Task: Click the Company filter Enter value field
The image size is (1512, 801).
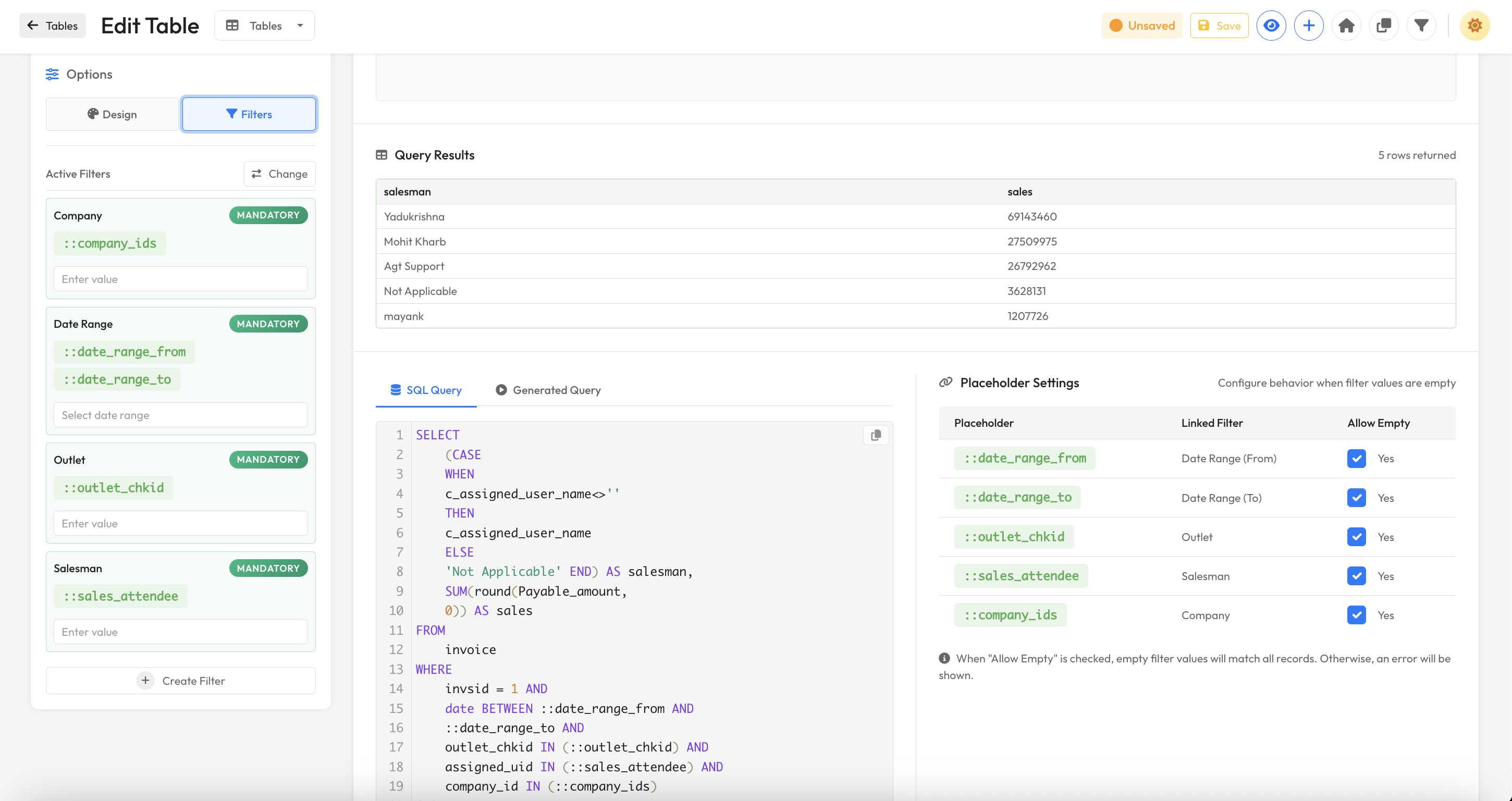Action: pyautogui.click(x=180, y=279)
